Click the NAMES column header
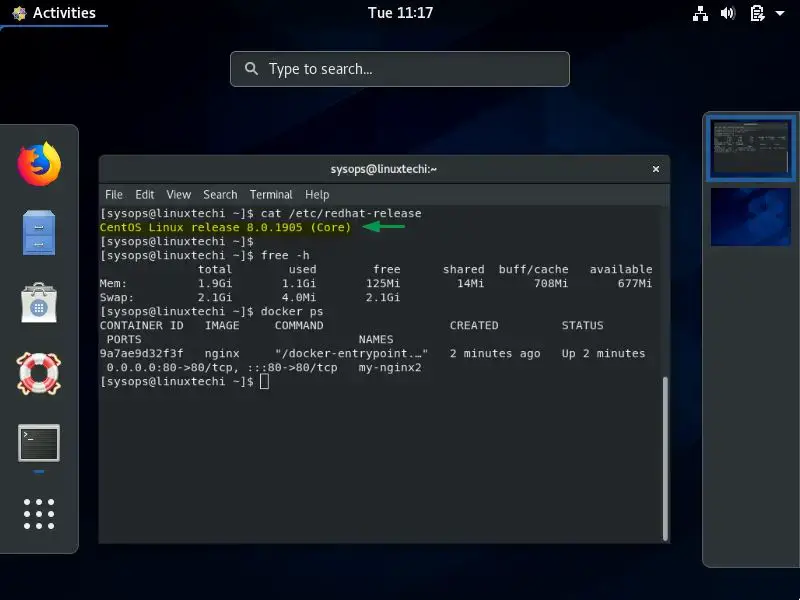 pos(376,339)
